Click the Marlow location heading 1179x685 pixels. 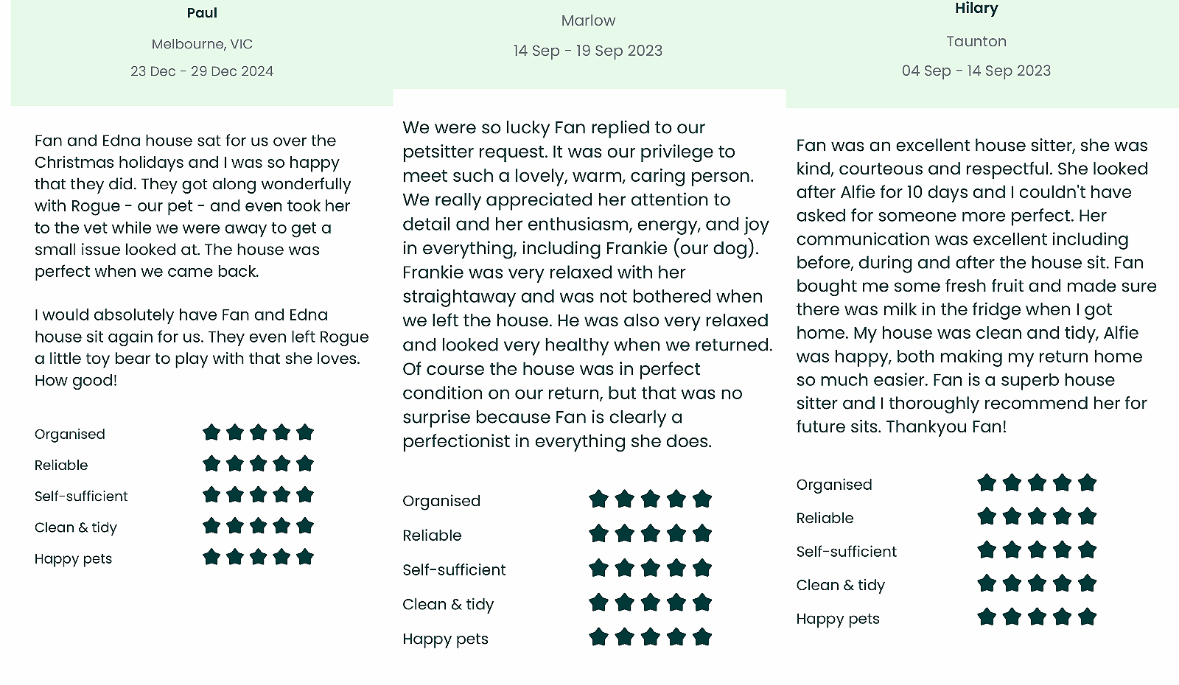(x=588, y=20)
